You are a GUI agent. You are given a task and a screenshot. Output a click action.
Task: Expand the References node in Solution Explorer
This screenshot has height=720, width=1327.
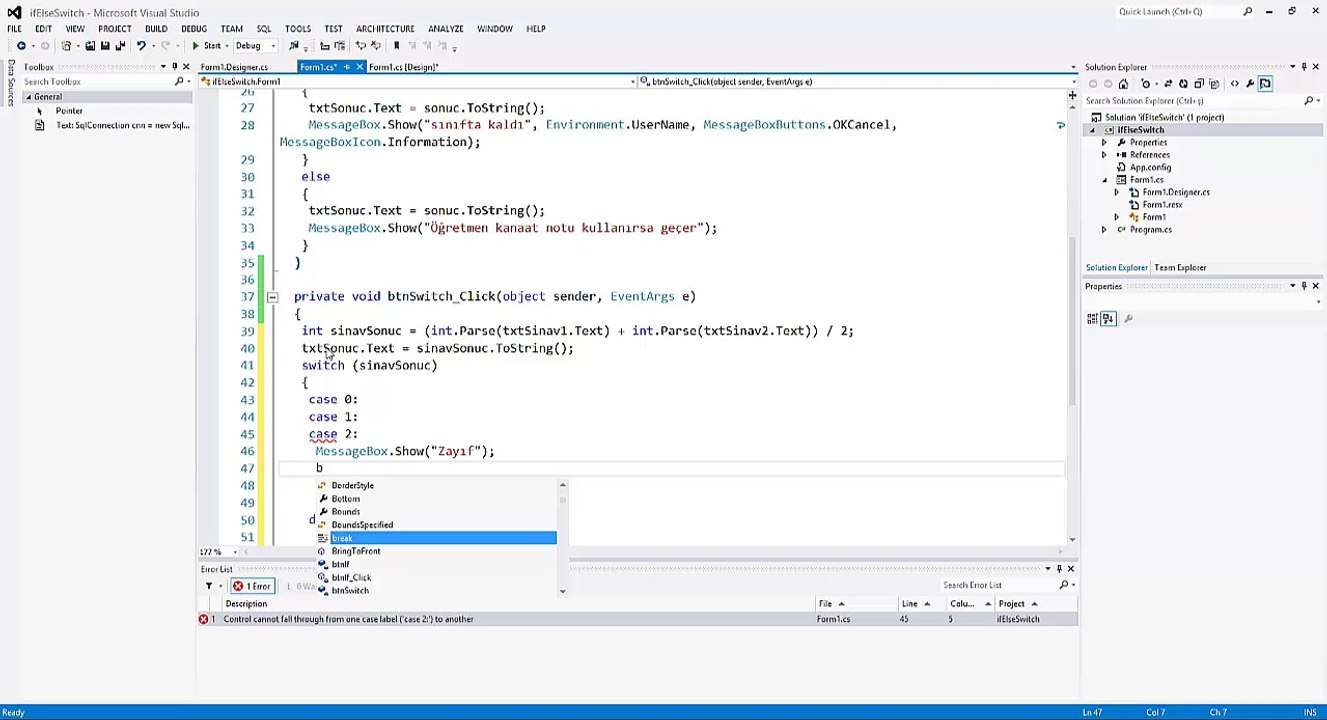click(1104, 155)
